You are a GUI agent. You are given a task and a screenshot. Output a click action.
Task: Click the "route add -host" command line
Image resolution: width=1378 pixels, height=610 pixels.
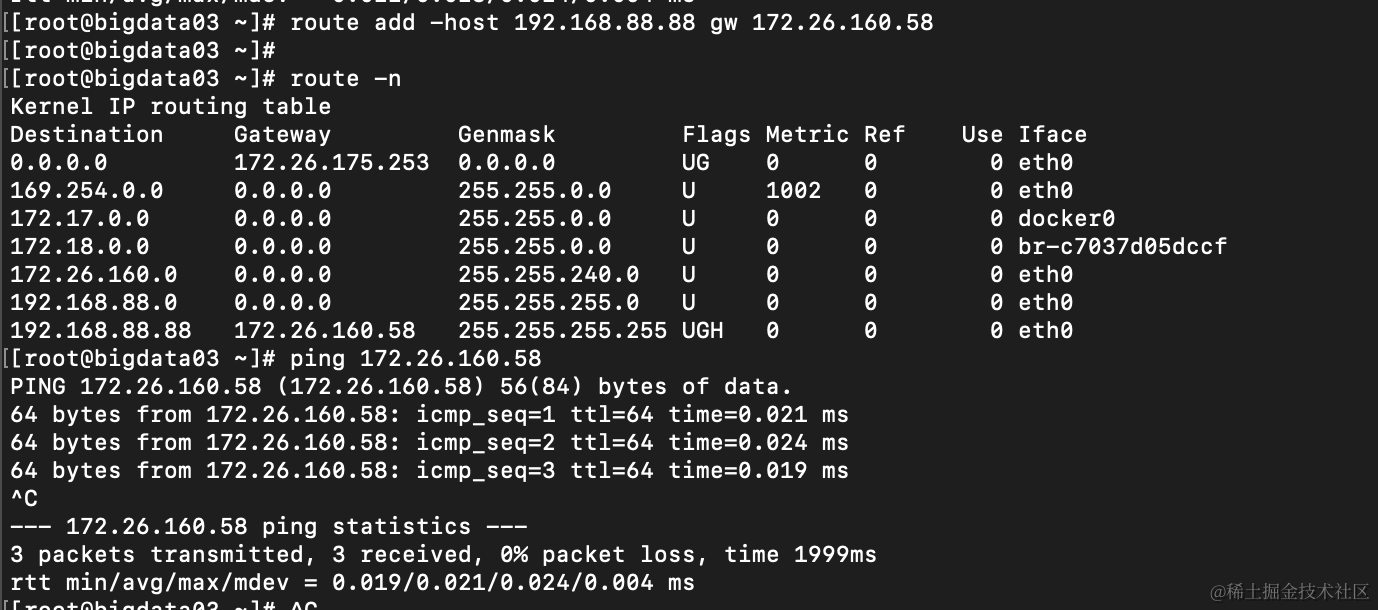(x=611, y=22)
